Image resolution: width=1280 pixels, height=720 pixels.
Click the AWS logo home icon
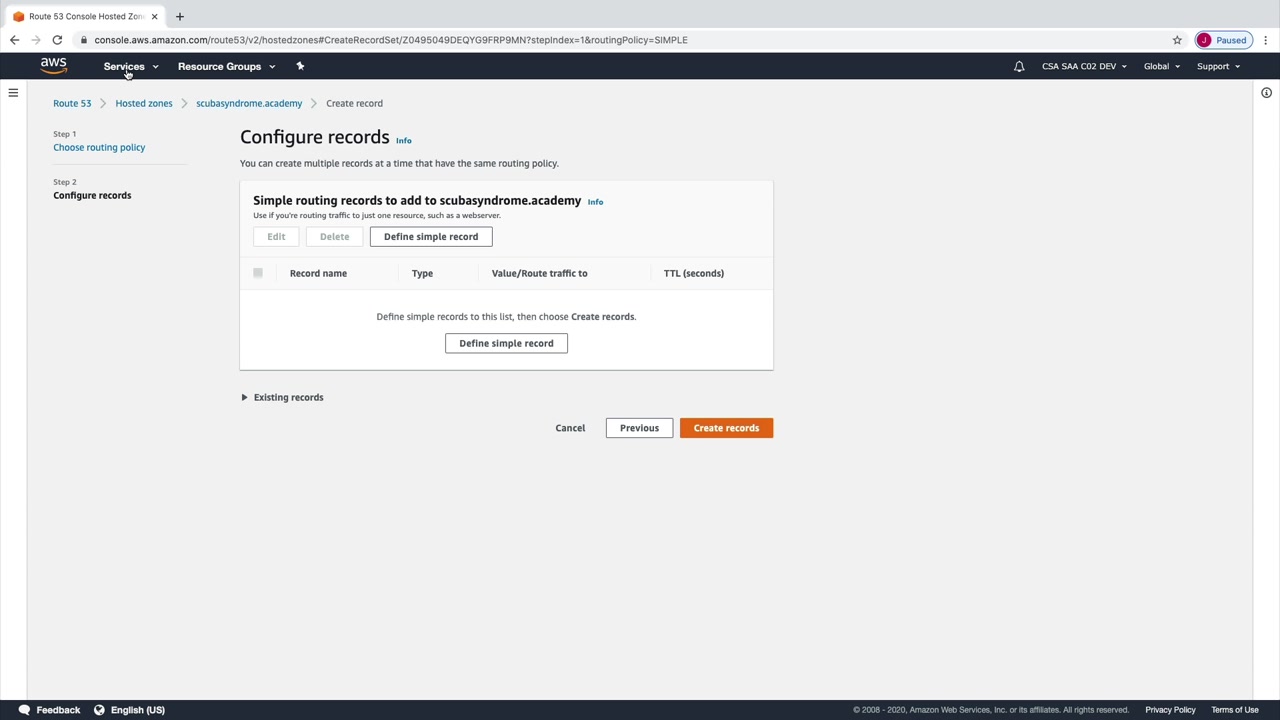[x=54, y=66]
